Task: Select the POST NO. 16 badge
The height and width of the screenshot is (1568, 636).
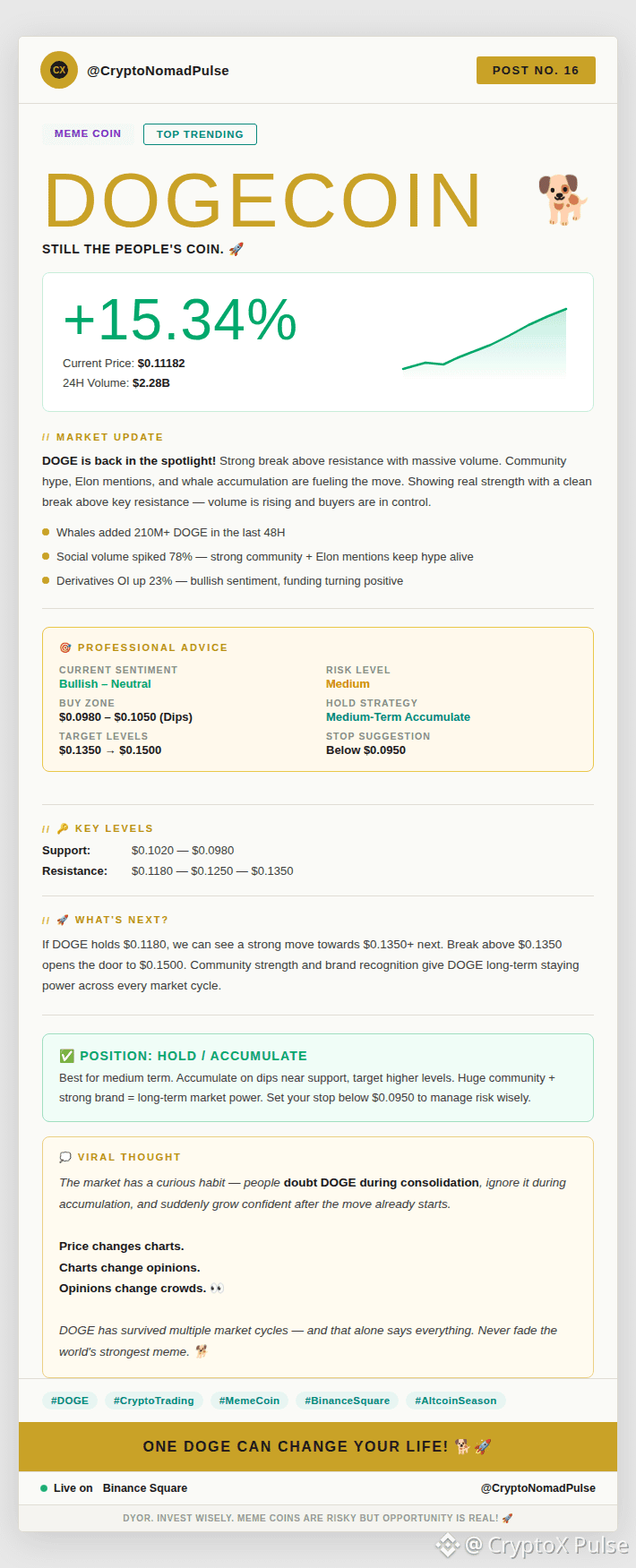Action: (536, 70)
